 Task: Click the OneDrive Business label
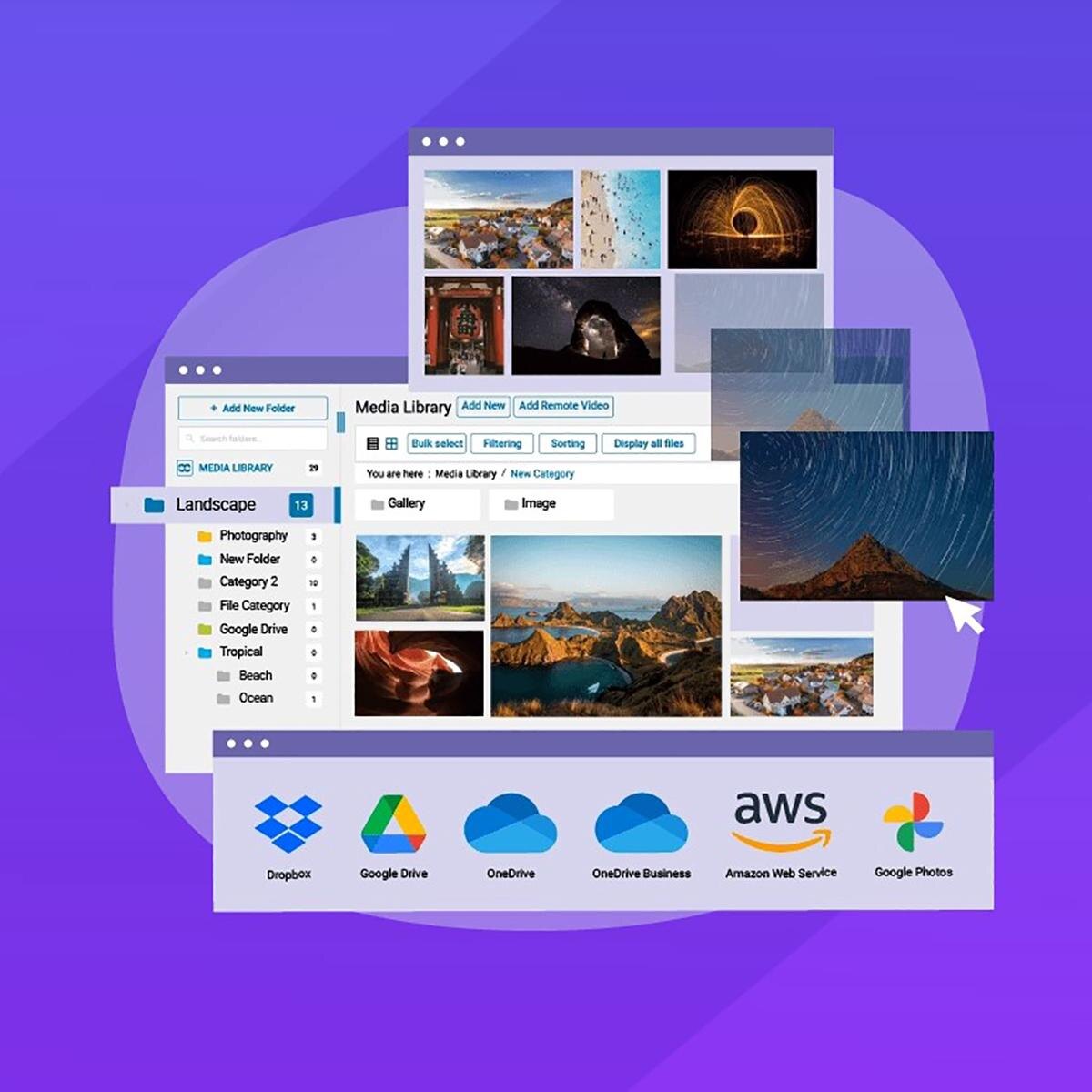coord(642,874)
